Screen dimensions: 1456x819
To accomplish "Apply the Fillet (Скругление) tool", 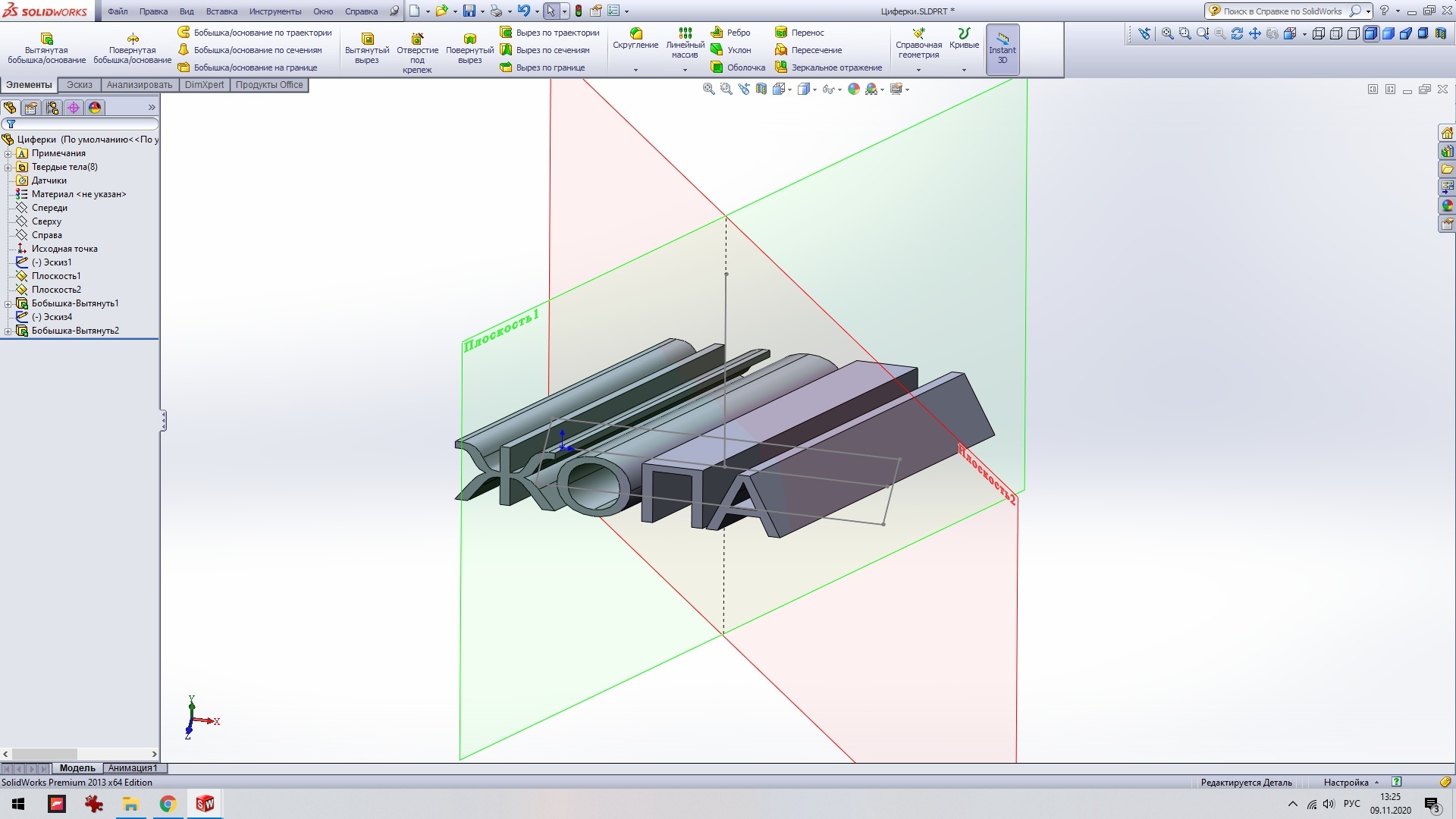I will tap(635, 39).
